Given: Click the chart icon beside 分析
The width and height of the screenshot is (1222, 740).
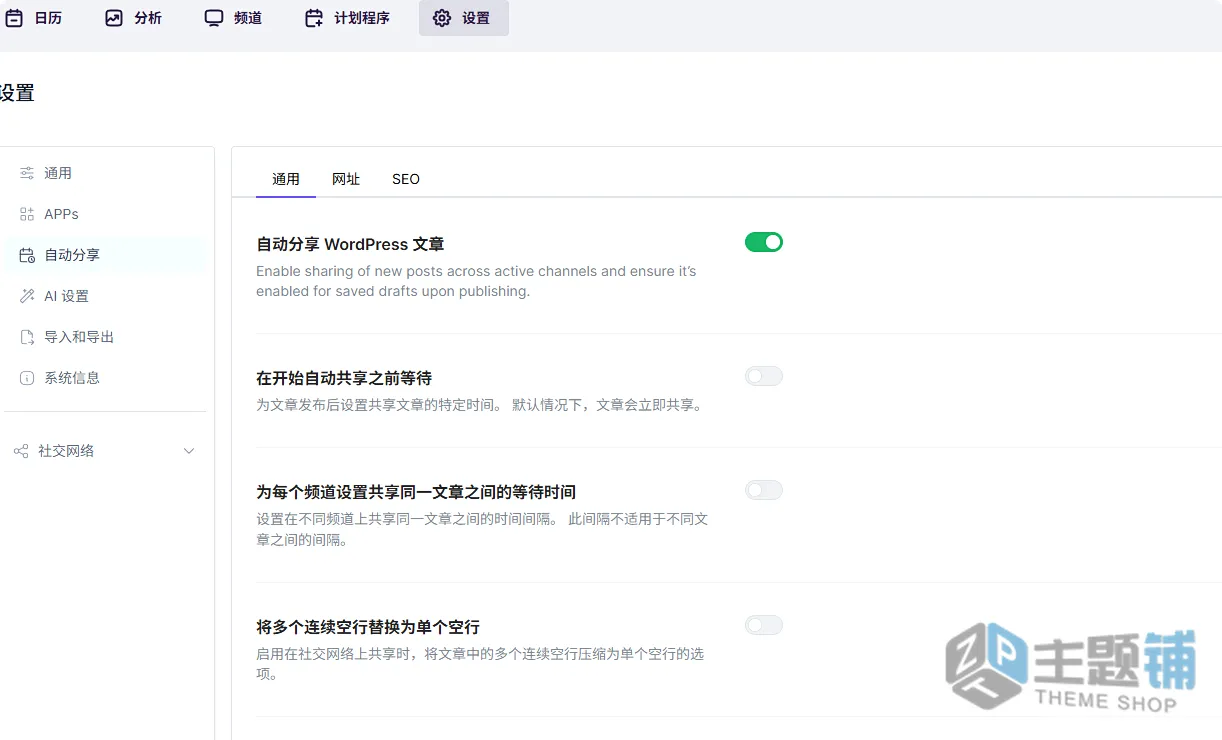Looking at the screenshot, I should click(114, 18).
